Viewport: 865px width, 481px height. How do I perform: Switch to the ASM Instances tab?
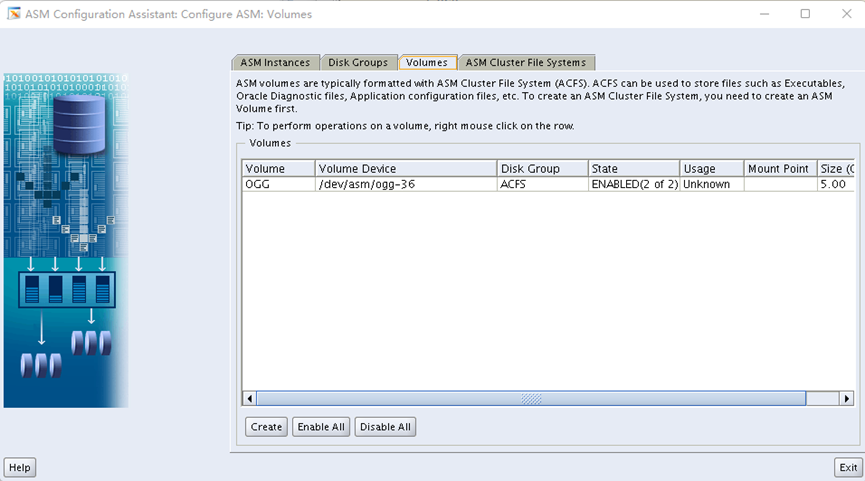point(275,62)
